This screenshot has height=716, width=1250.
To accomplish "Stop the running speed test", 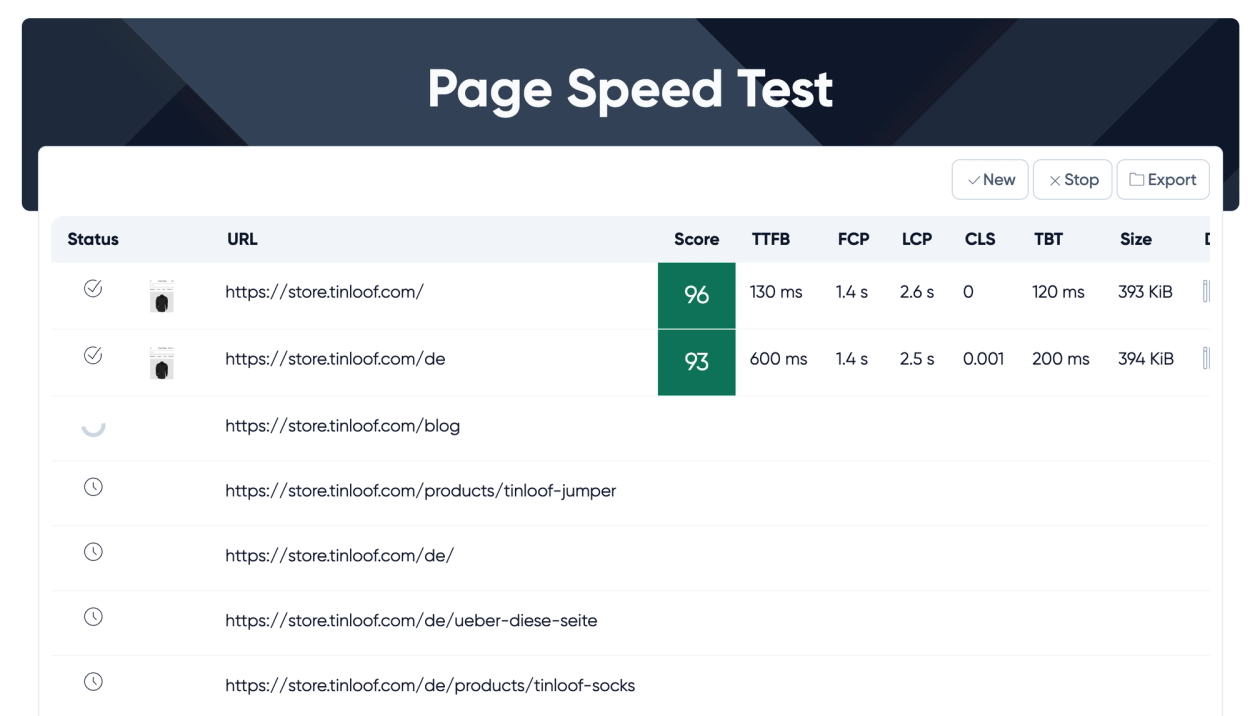I will 1072,180.
